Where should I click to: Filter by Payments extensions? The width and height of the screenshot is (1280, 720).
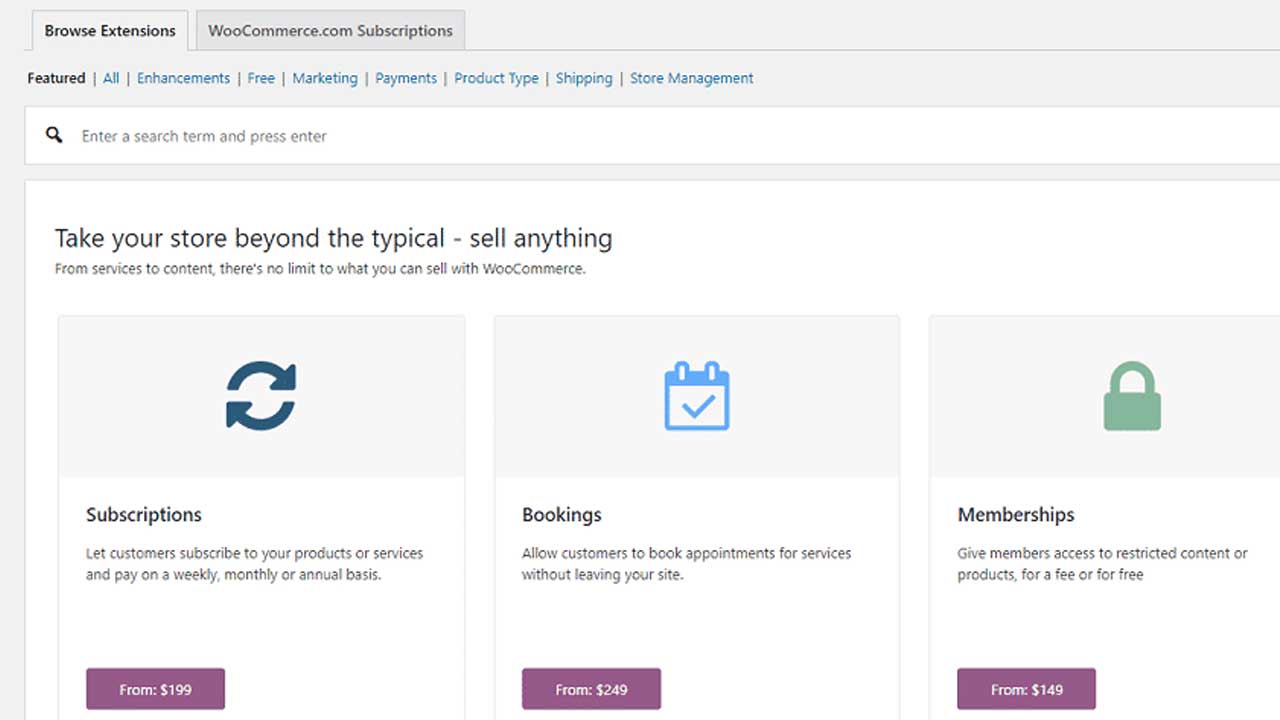406,78
